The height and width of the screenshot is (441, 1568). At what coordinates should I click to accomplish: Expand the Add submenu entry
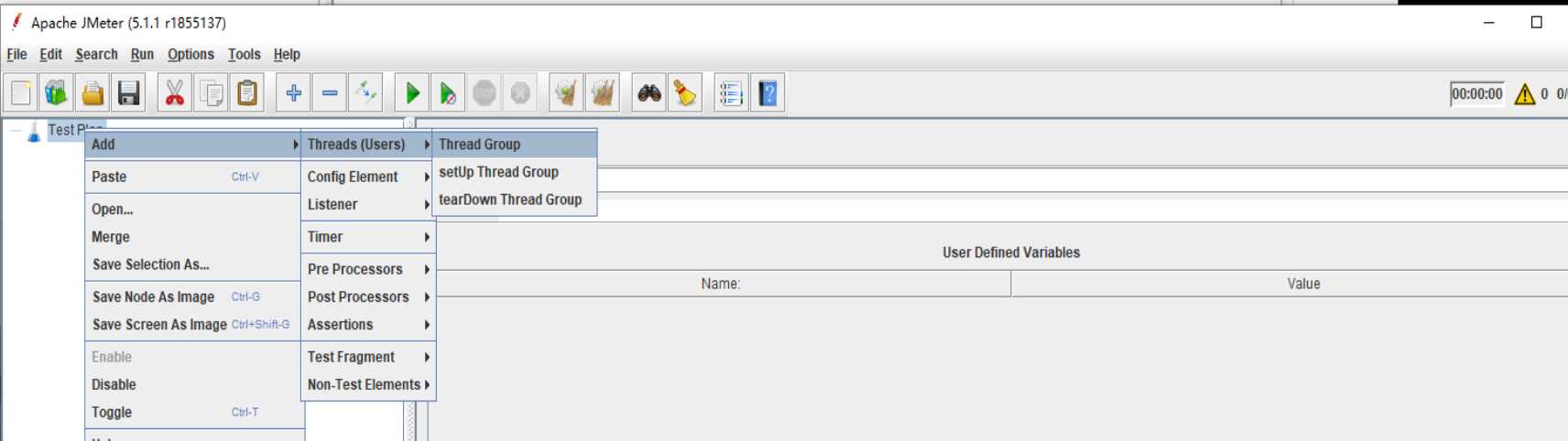tap(193, 145)
